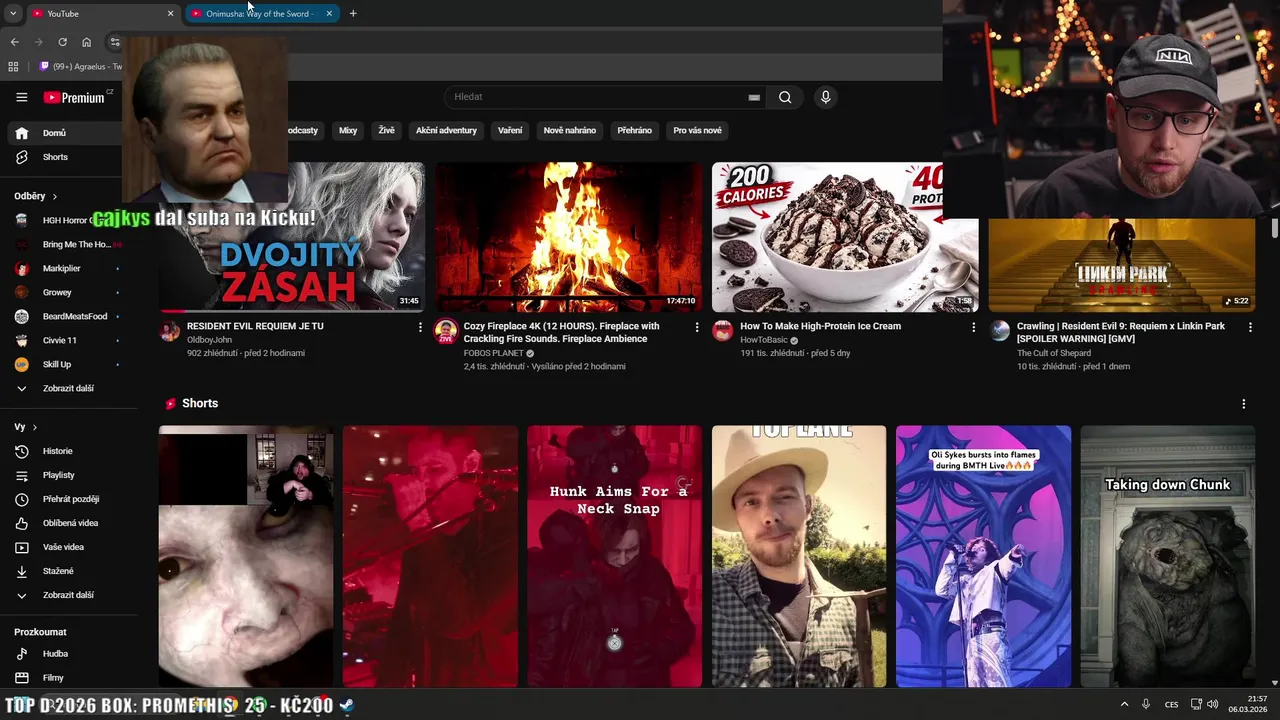Select the Nově nahráno filter chip
Image resolution: width=1280 pixels, height=720 pixels.
(x=570, y=130)
